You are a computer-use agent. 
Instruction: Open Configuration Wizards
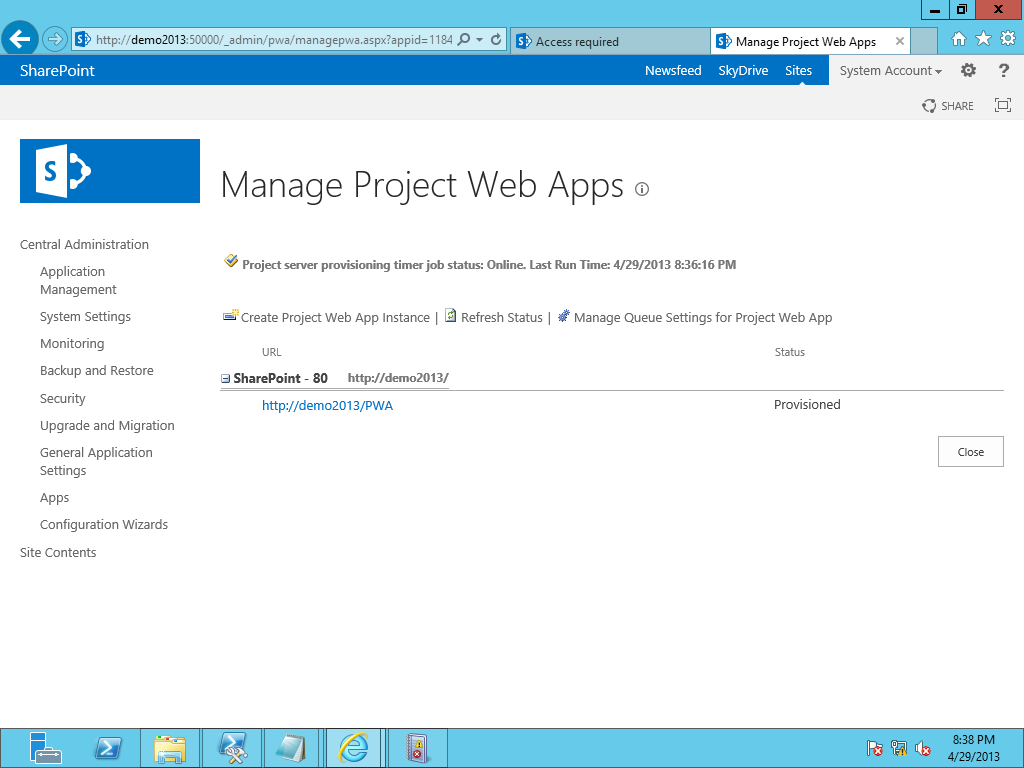click(104, 524)
